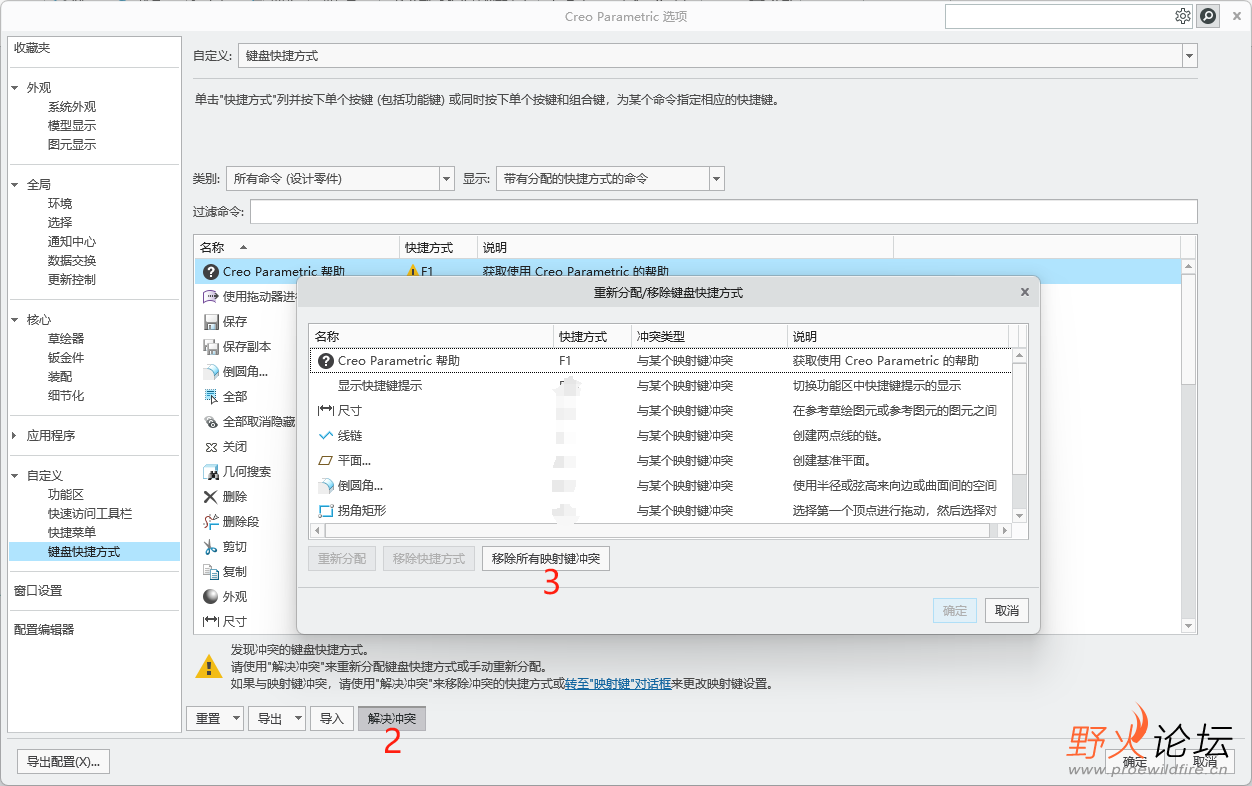
Task: Click the Creo Parametric 帮助 question icon in main list
Action: click(x=210, y=271)
